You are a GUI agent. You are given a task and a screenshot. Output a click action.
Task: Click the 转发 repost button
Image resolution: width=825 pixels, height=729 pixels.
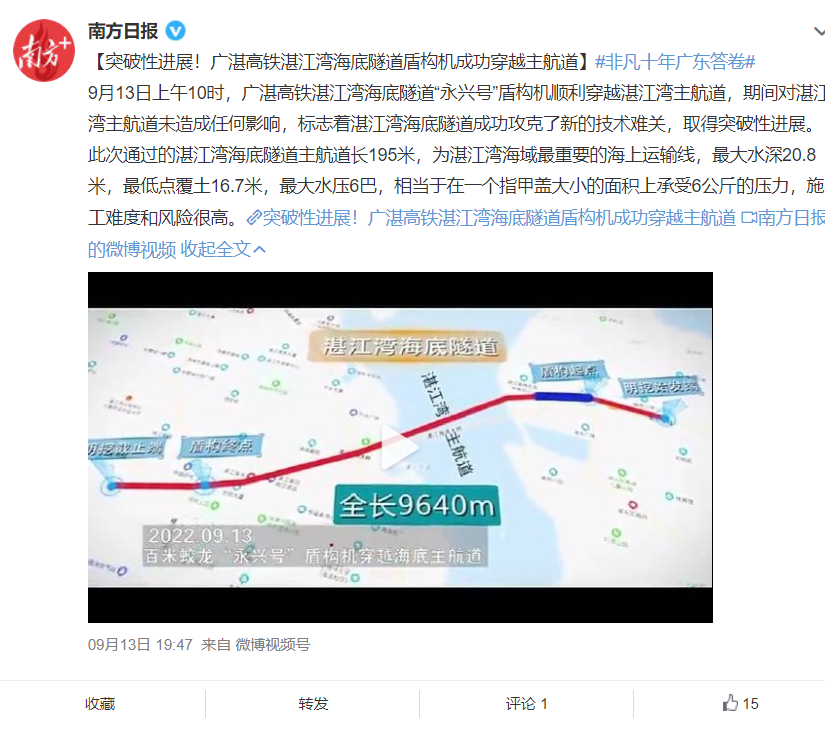point(313,704)
